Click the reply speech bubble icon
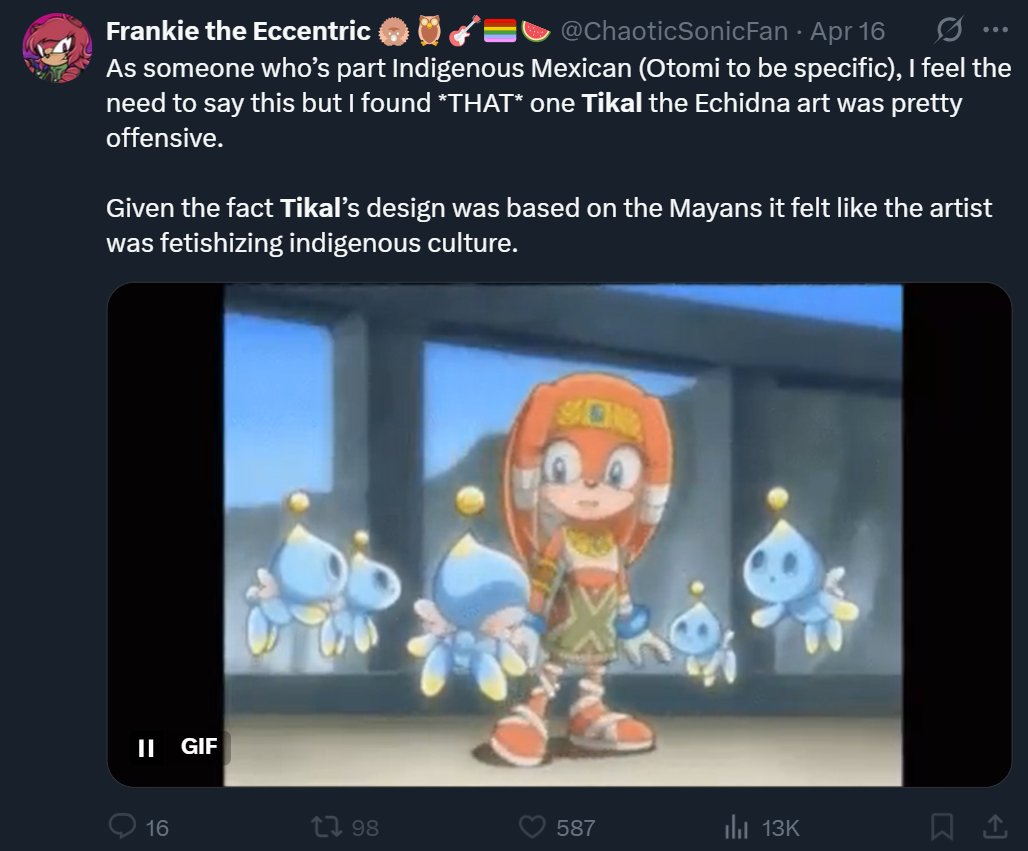 point(122,826)
